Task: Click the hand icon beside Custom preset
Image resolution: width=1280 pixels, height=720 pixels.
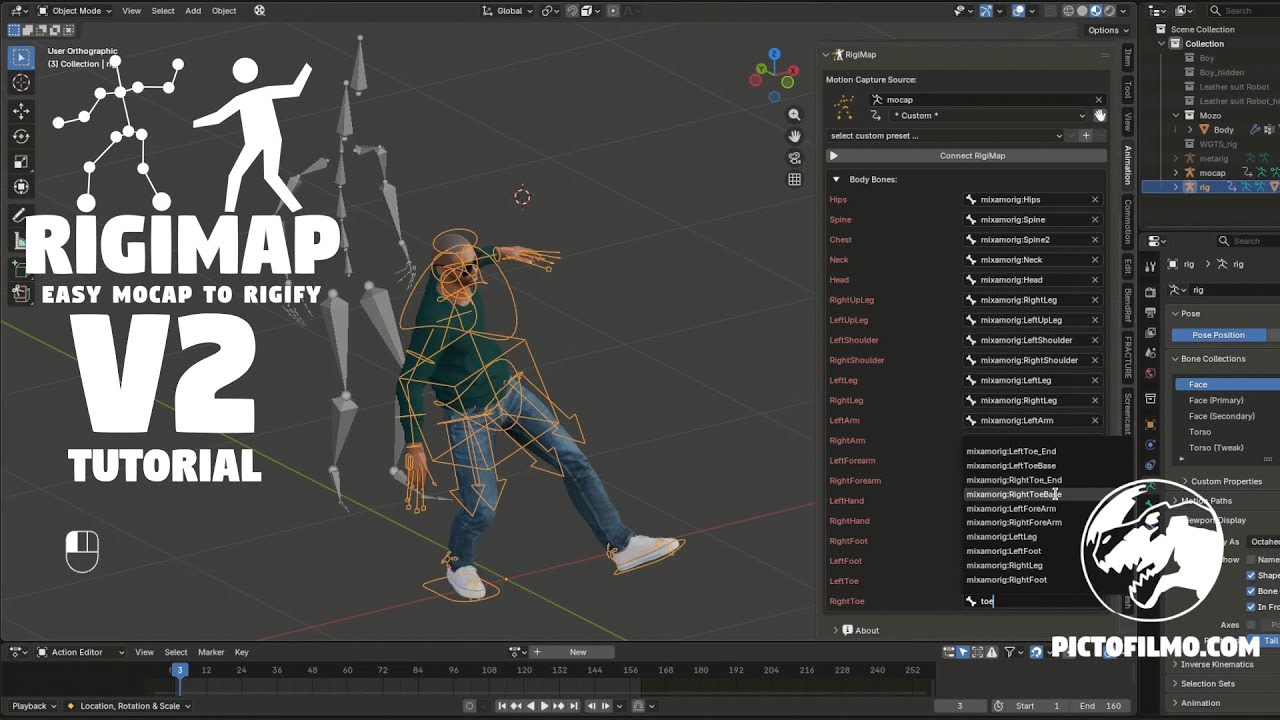Action: click(1099, 115)
